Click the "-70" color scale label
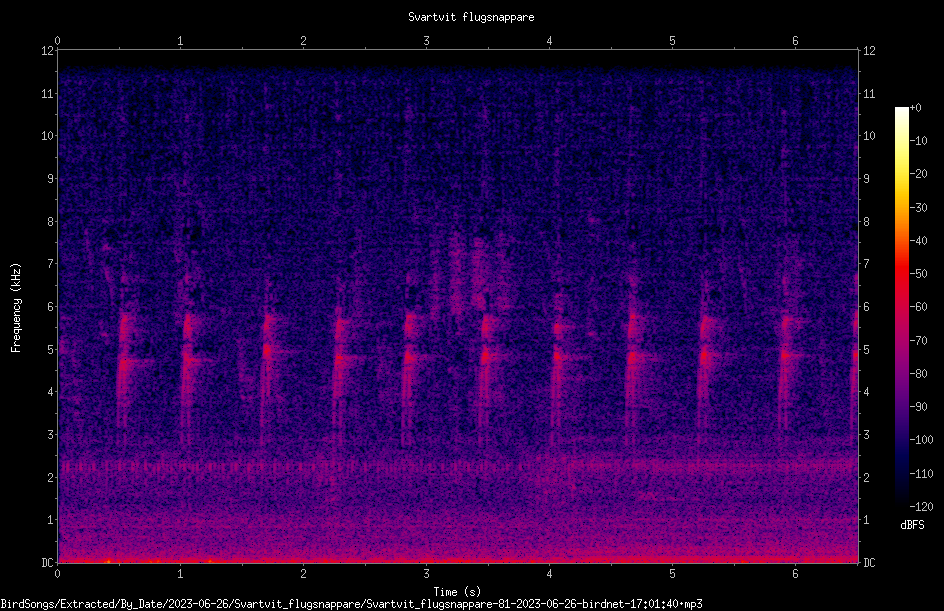 (x=918, y=341)
